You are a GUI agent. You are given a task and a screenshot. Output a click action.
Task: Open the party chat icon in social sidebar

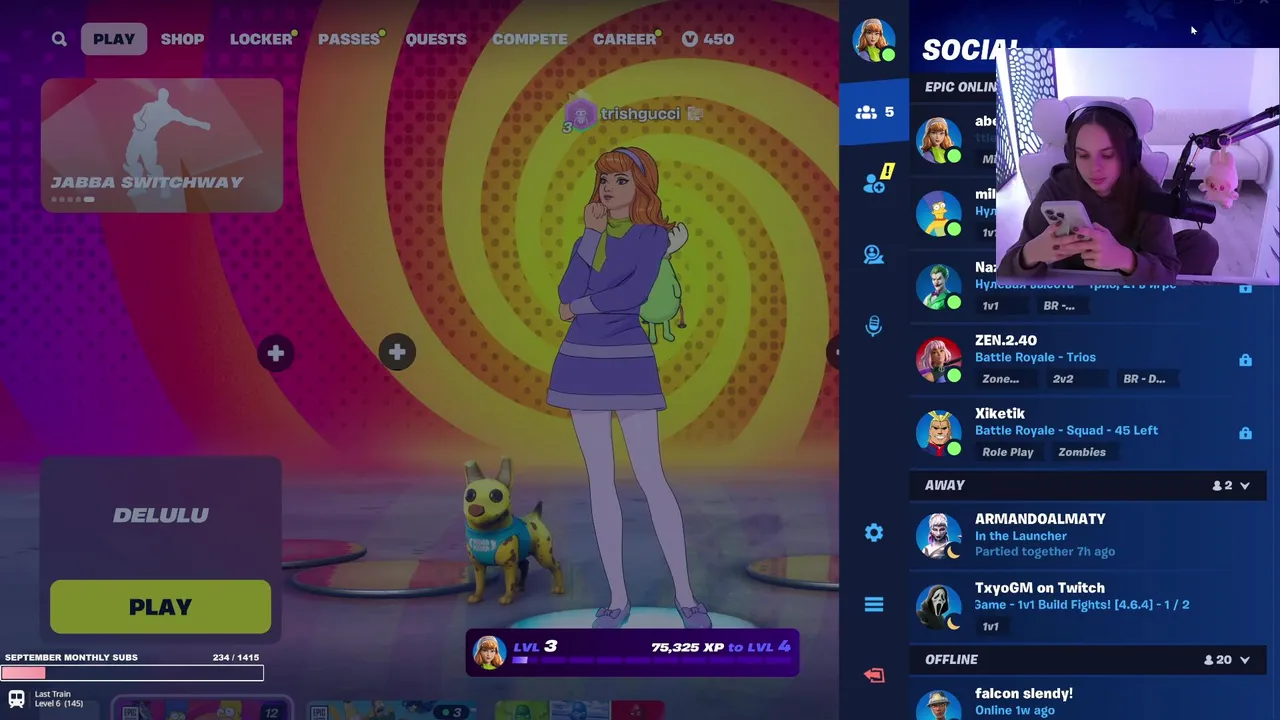tap(874, 255)
